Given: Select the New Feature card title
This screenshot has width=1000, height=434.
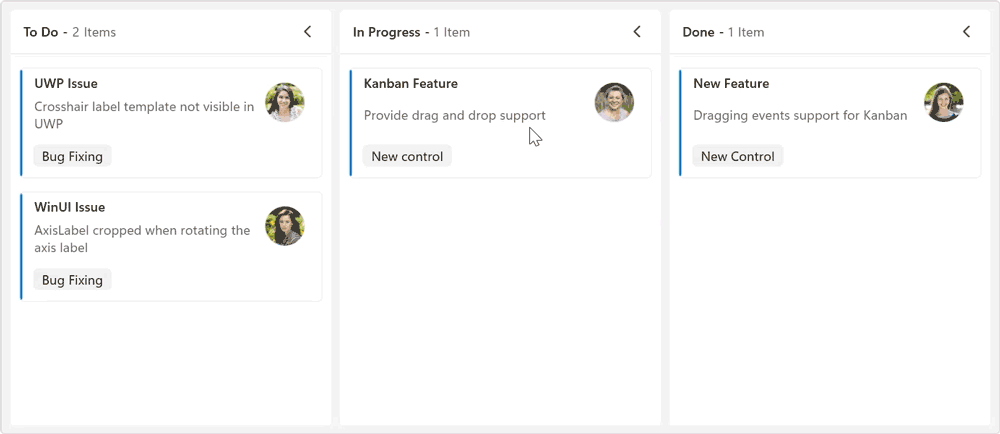Looking at the screenshot, I should [x=731, y=83].
